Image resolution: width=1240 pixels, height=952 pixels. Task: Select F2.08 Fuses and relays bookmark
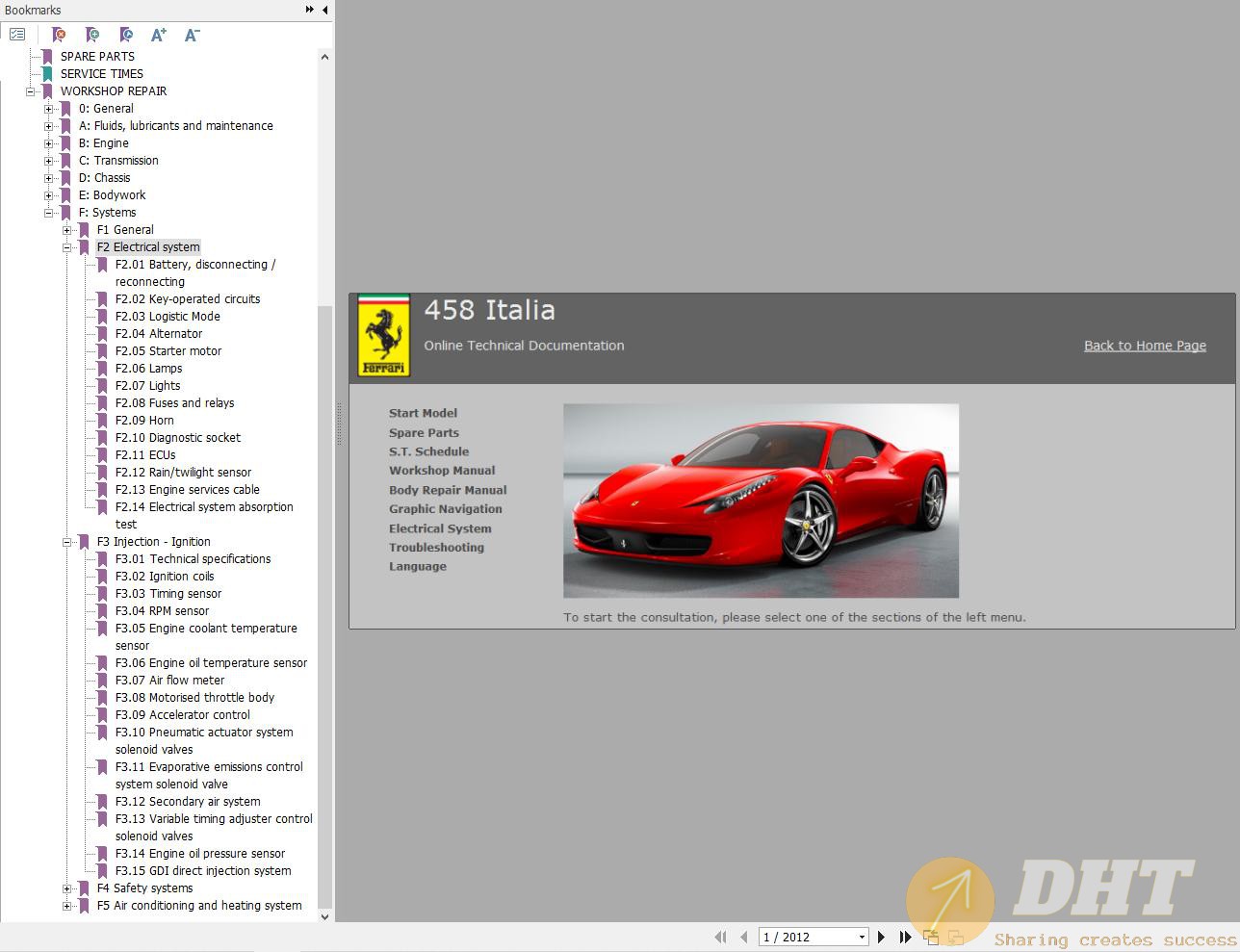click(x=174, y=403)
